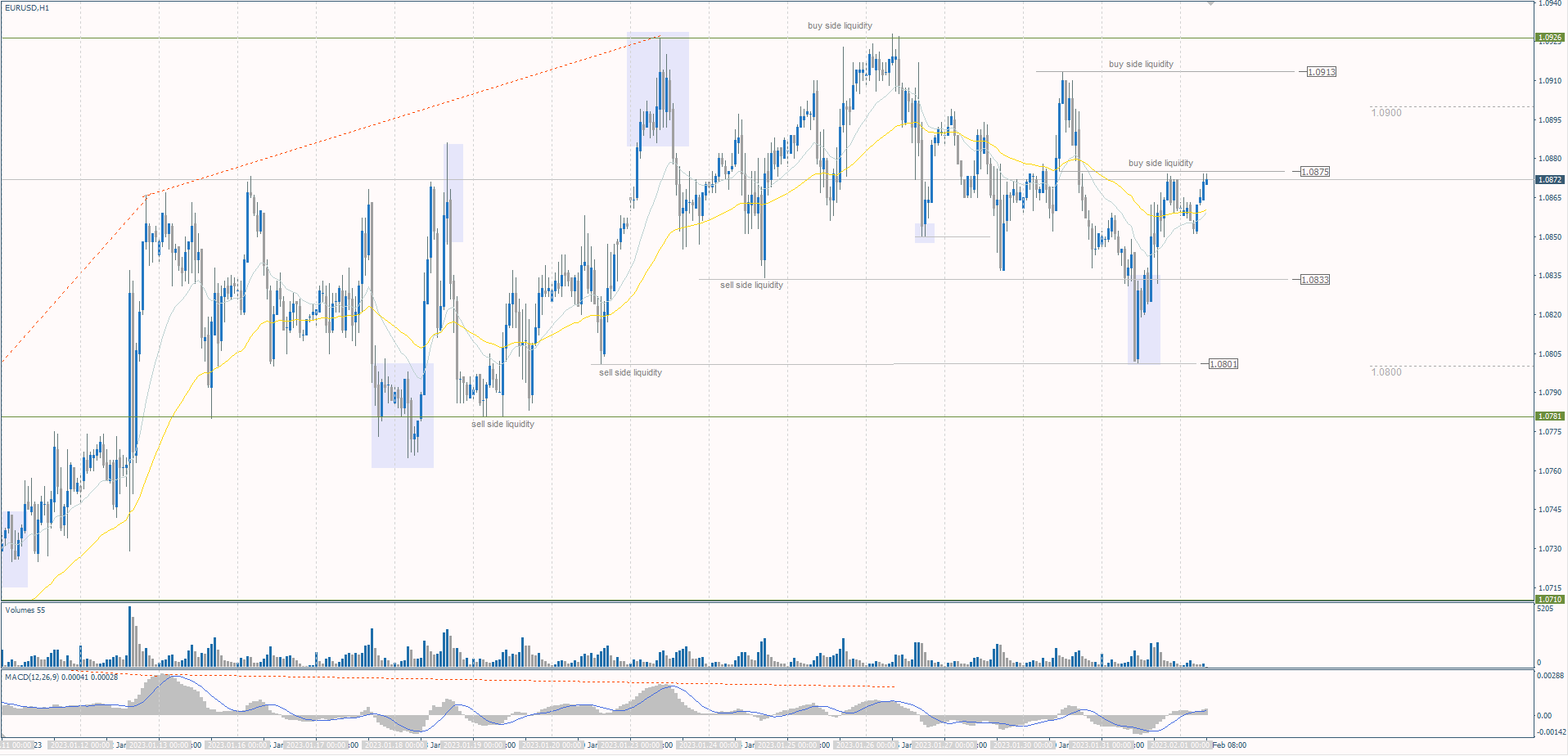Click the Feb 08:00 time axis label
The width and height of the screenshot is (1568, 756).
1229,745
